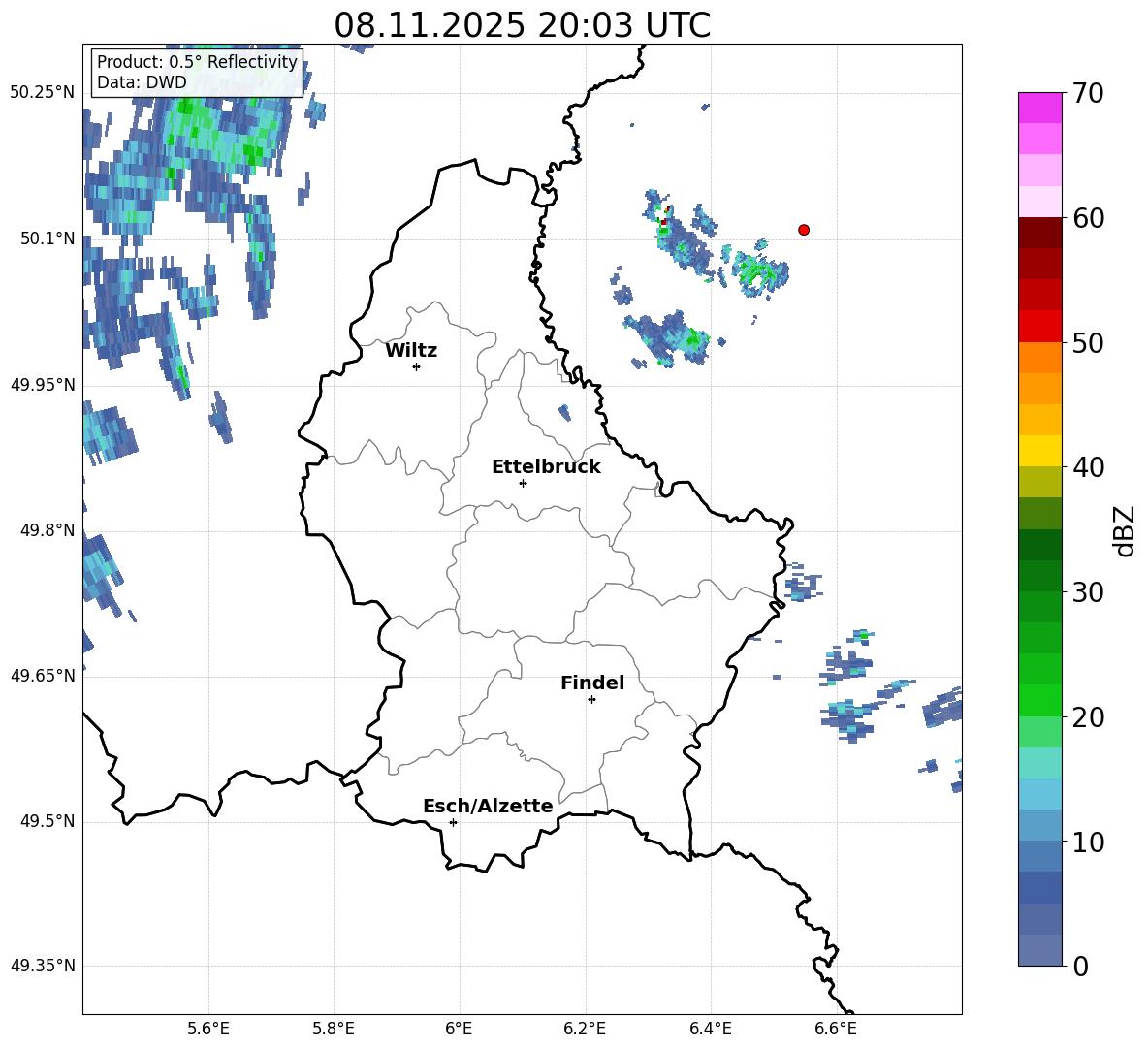Click the 5.6°E longitude label

(208, 1029)
